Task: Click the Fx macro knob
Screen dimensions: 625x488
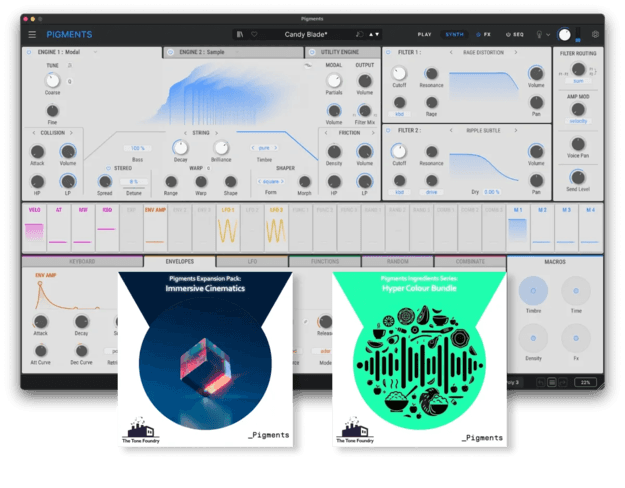Action: pos(576,338)
